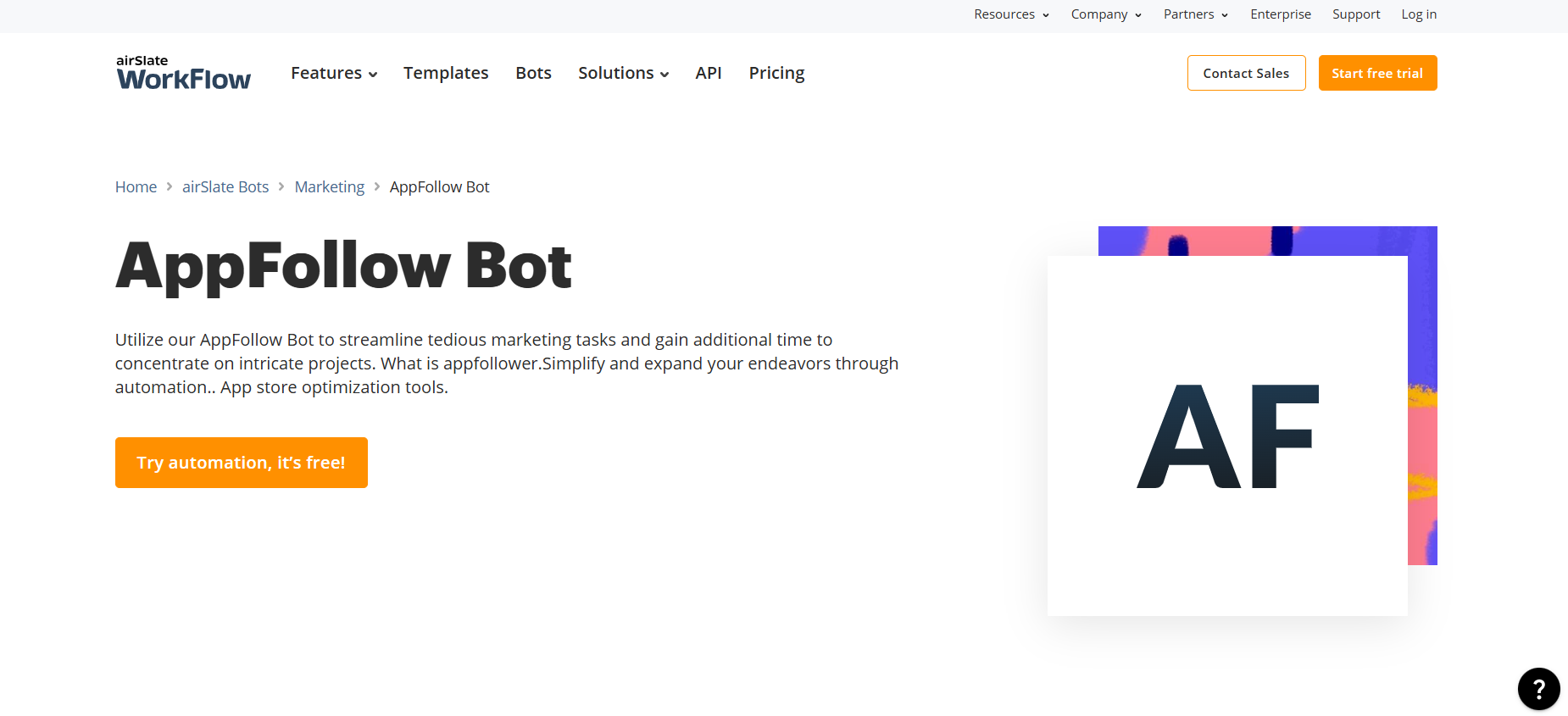Open the Support link
1568x716 pixels.
pos(1356,14)
